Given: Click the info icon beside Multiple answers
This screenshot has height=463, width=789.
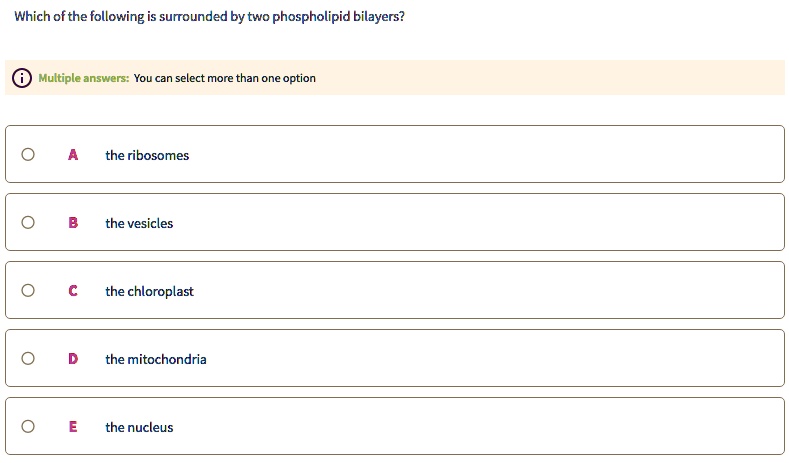Looking at the screenshot, I should 21,78.
